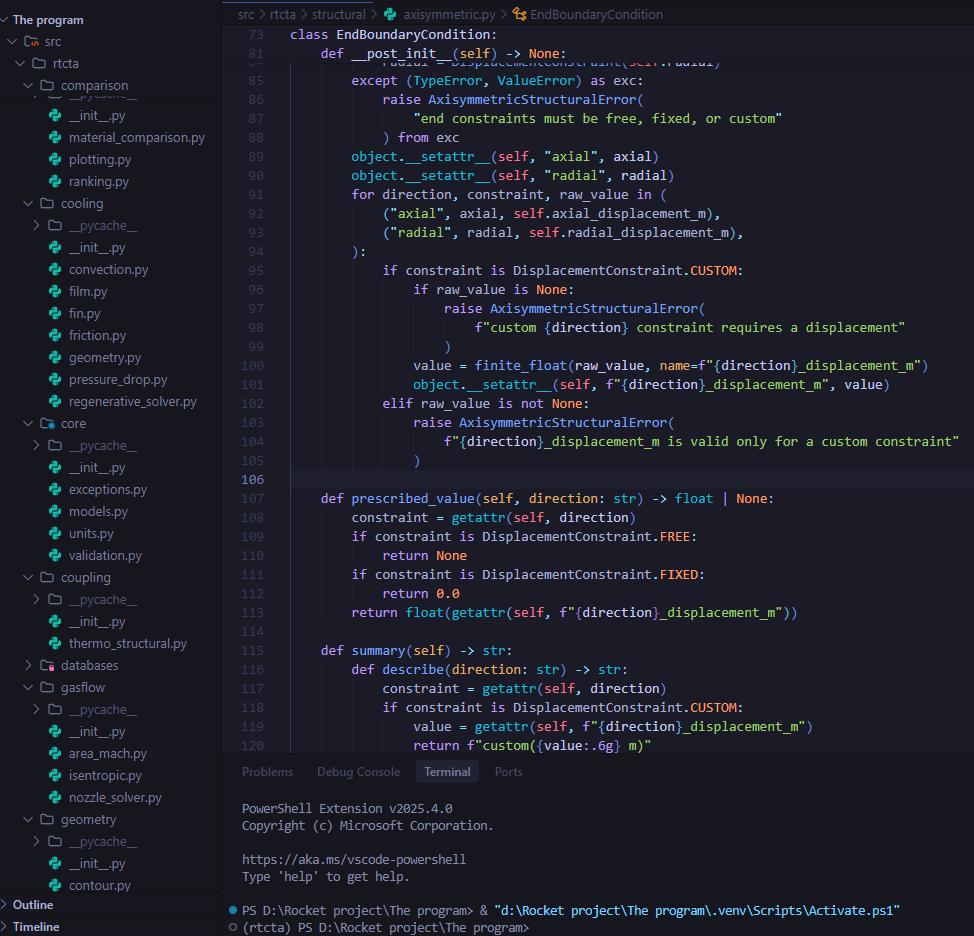Viewport: 974px width, 936px height.
Task: Click the src breadcrumb segment
Action: [x=246, y=14]
